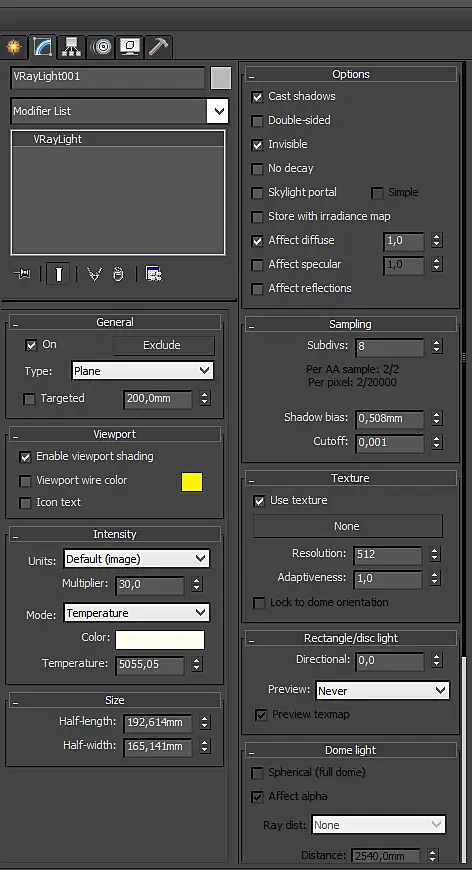Open Configure modifier sets icon

153,274
